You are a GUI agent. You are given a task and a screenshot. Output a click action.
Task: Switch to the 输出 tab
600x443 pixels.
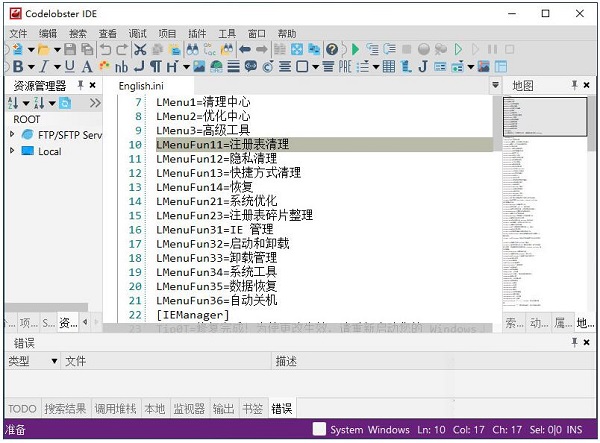223,409
